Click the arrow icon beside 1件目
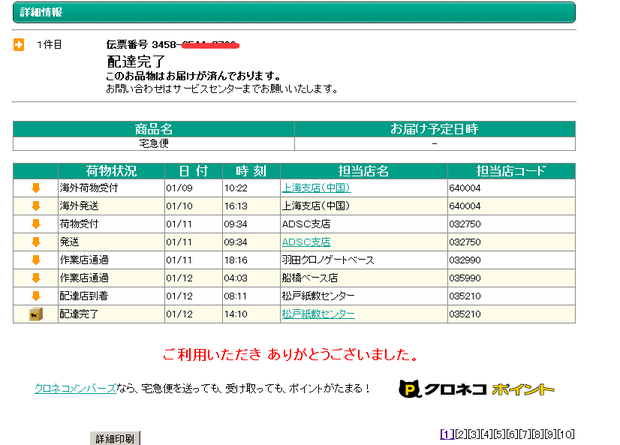The image size is (620, 445). pyautogui.click(x=19, y=45)
